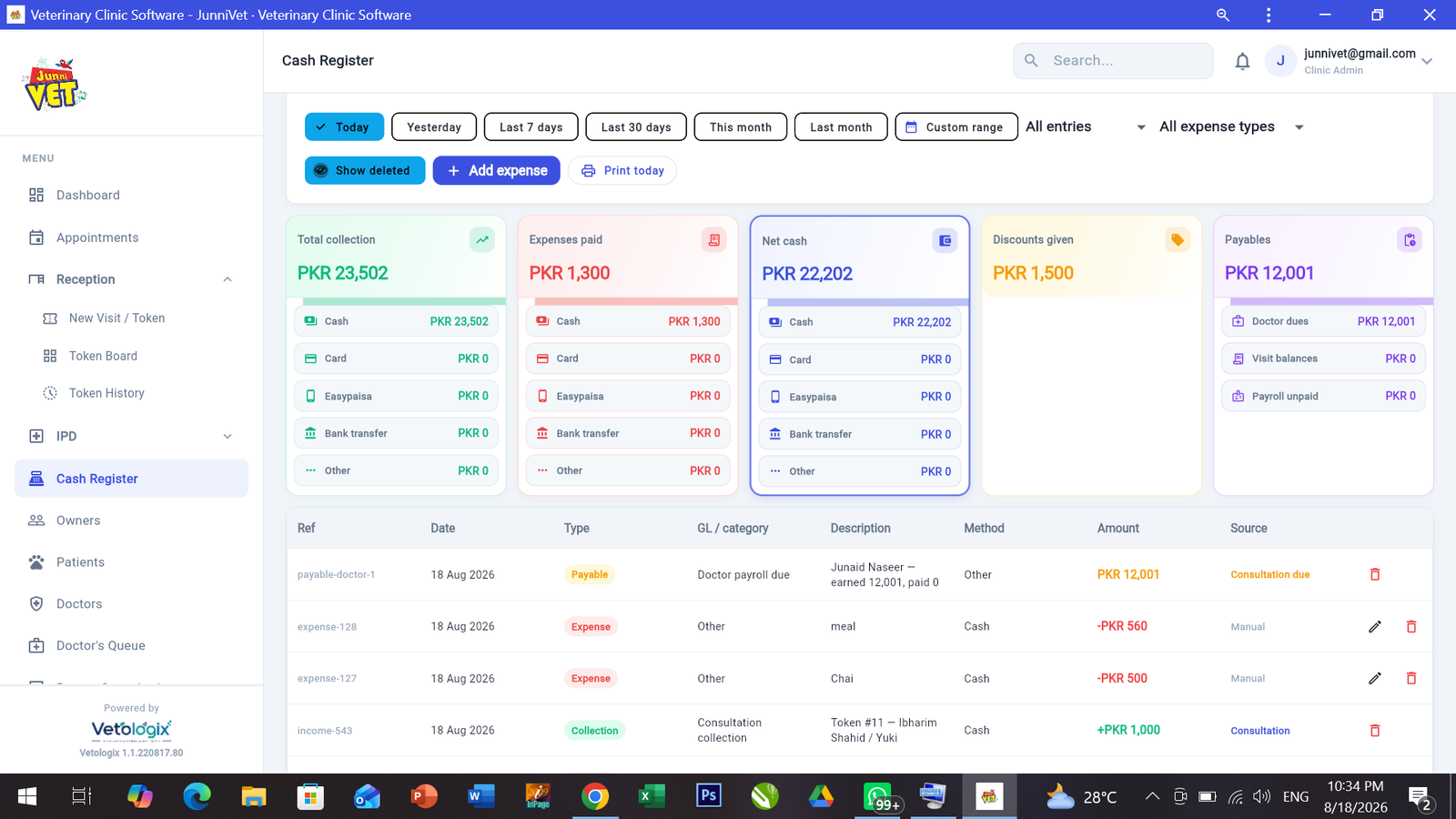Open Chrome from the taskbar
Viewport: 1456px width, 819px height.
[x=595, y=797]
